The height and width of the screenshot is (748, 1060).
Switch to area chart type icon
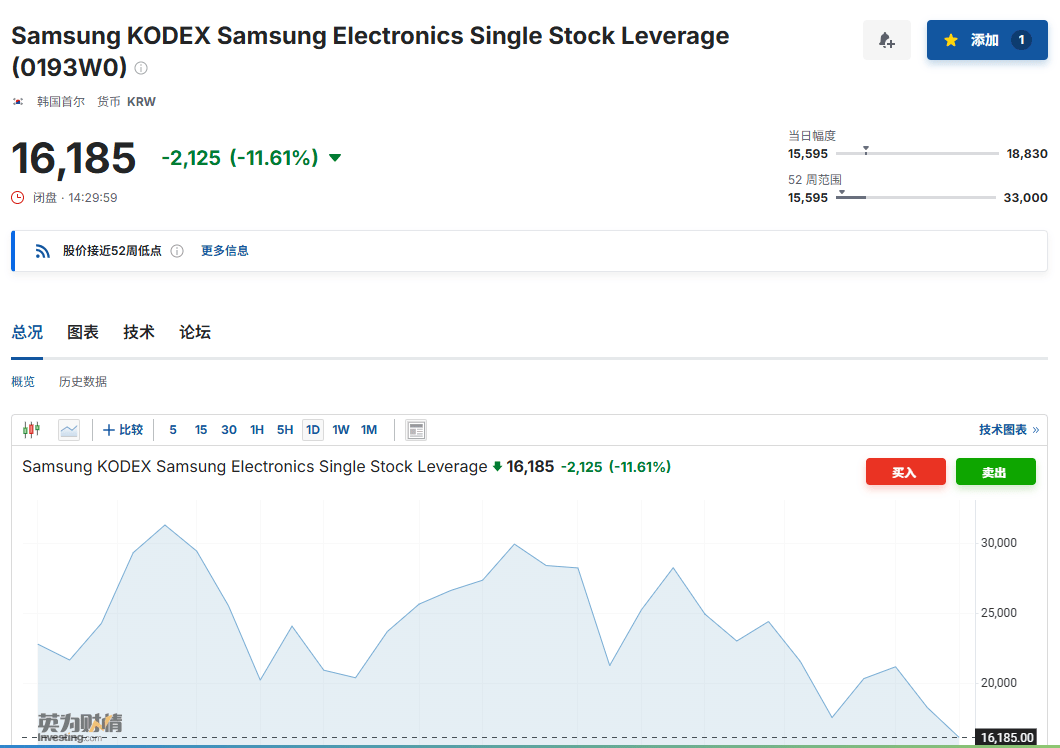(69, 429)
